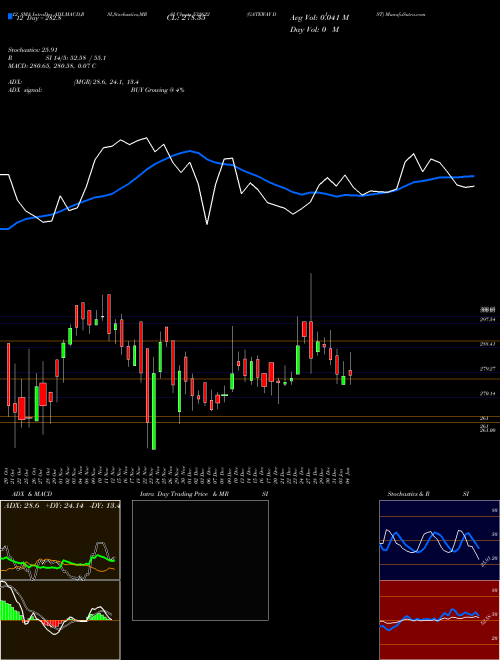Open the blue Stochastics thumbnail chart
500x660 pixels.
pos(439,540)
